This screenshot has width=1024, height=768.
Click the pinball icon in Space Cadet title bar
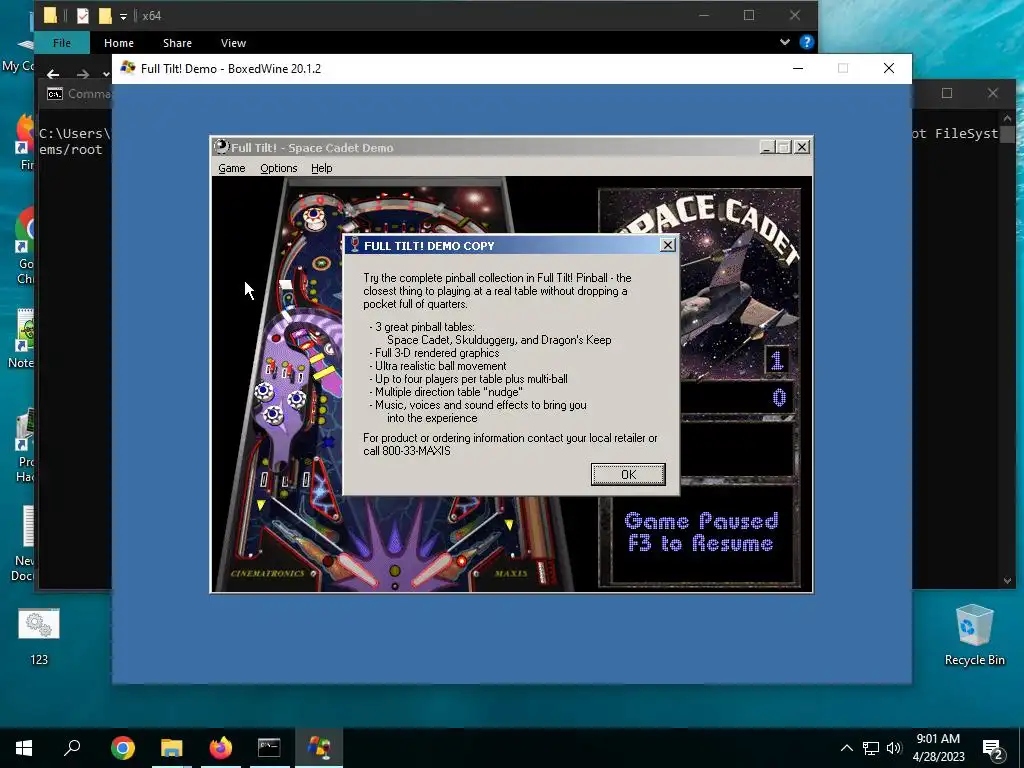pyautogui.click(x=222, y=147)
